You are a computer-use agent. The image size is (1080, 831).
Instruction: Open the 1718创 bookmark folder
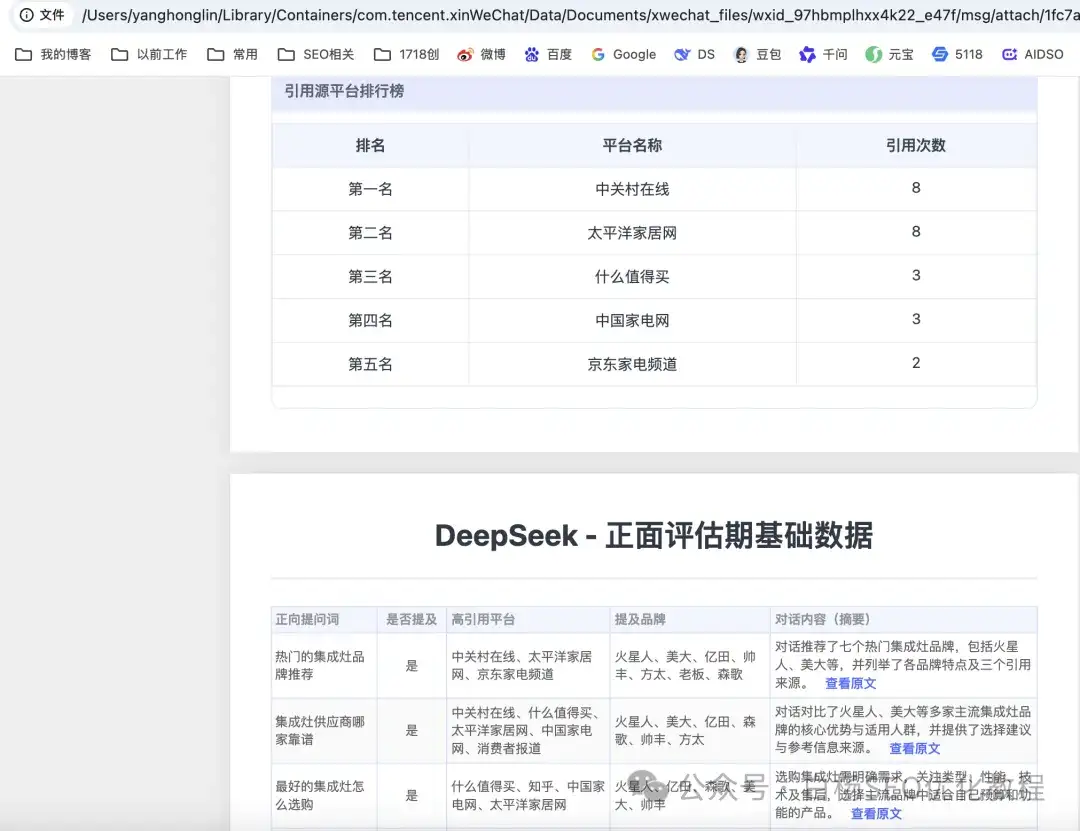click(x=406, y=54)
